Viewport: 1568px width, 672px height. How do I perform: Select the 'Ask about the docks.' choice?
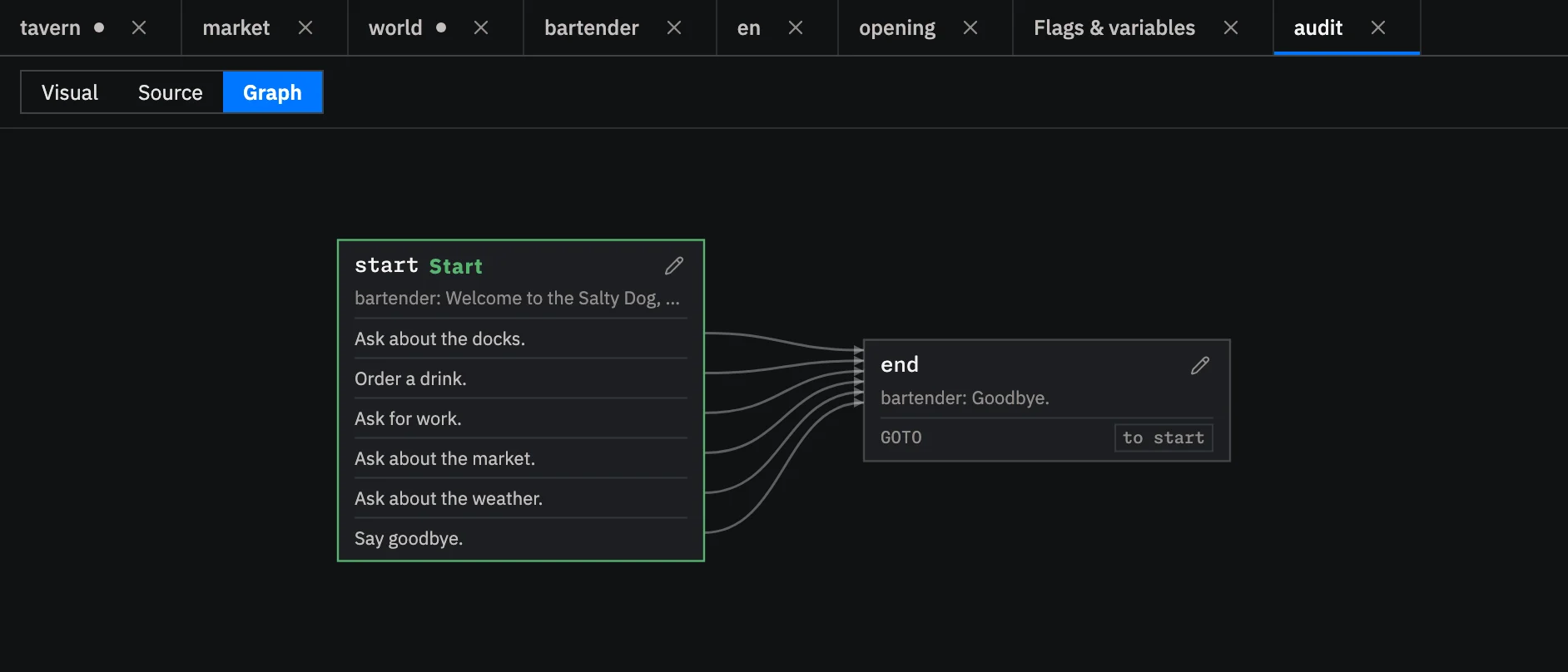point(521,338)
